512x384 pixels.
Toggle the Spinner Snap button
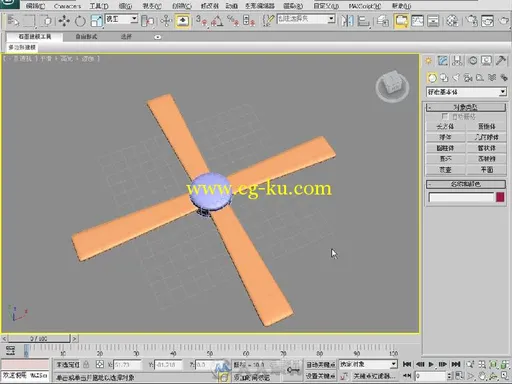click(249, 21)
